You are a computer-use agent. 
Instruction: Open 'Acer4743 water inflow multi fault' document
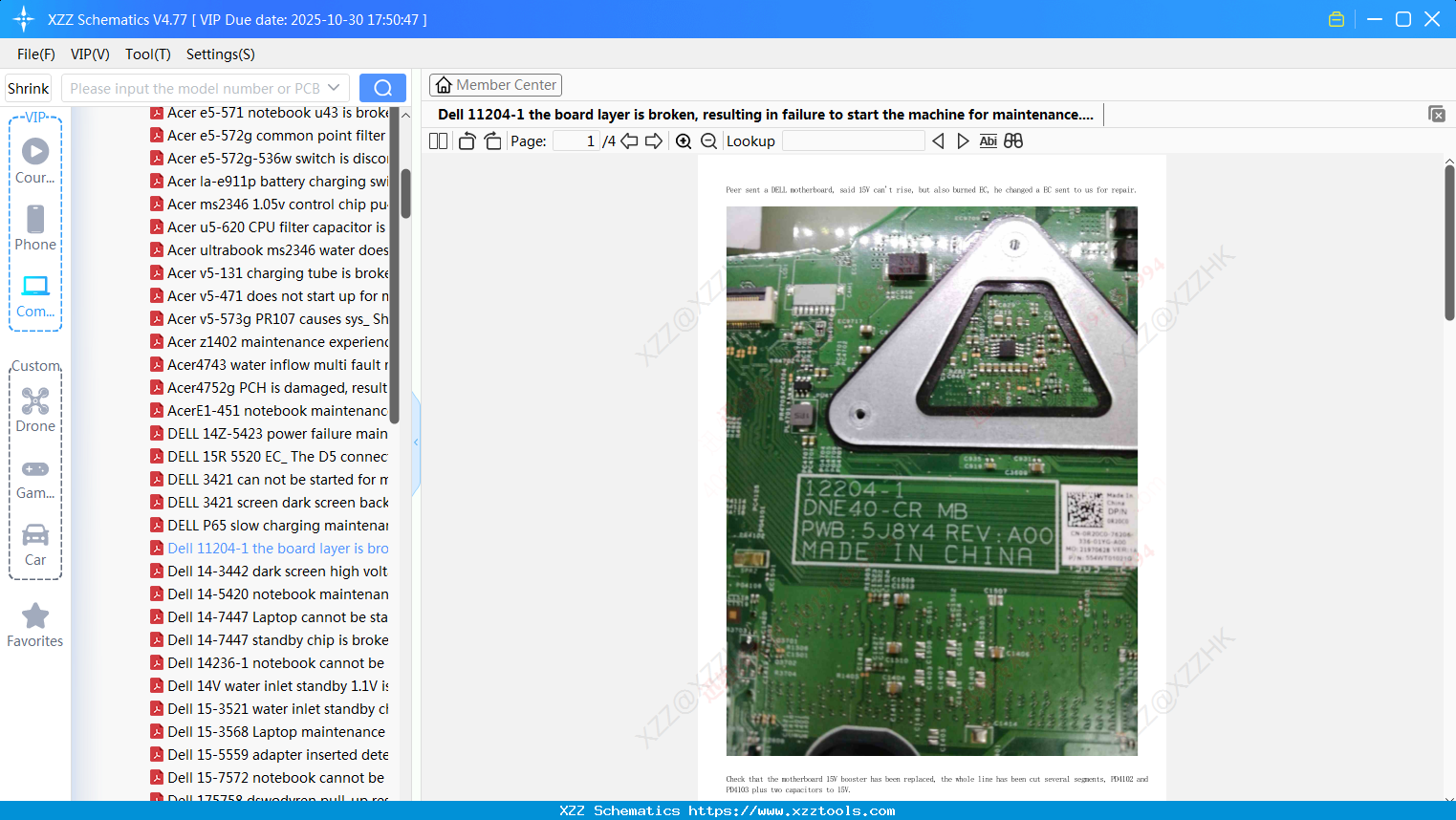click(x=269, y=365)
